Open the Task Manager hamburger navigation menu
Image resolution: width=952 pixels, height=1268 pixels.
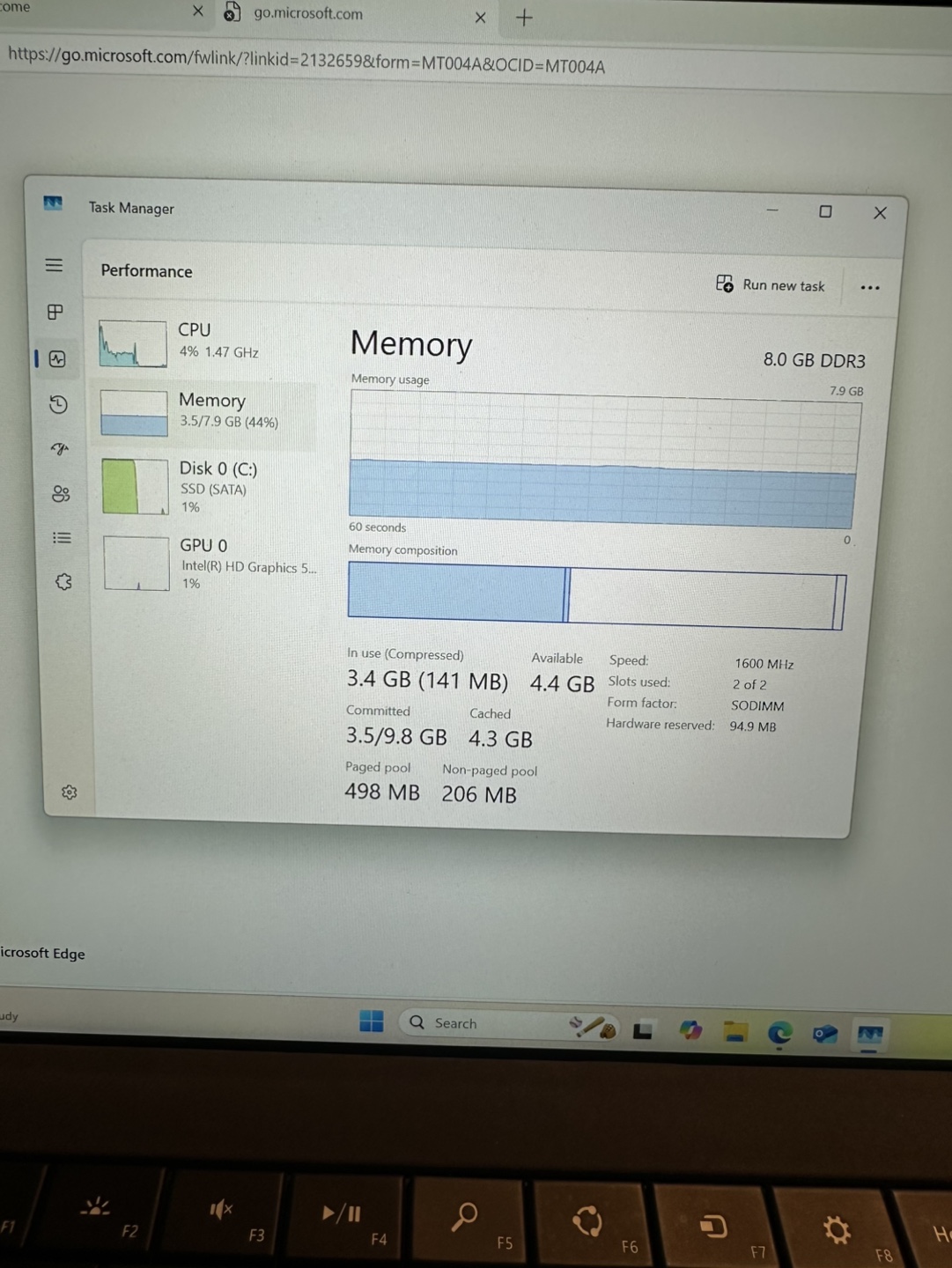(54, 265)
